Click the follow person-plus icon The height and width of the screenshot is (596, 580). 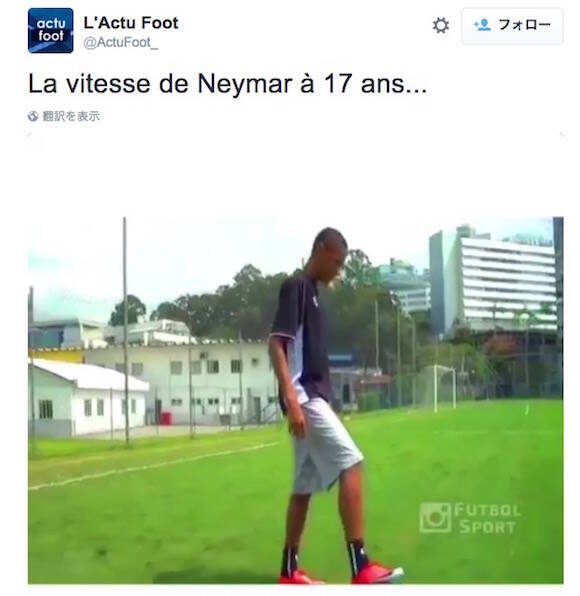(482, 25)
